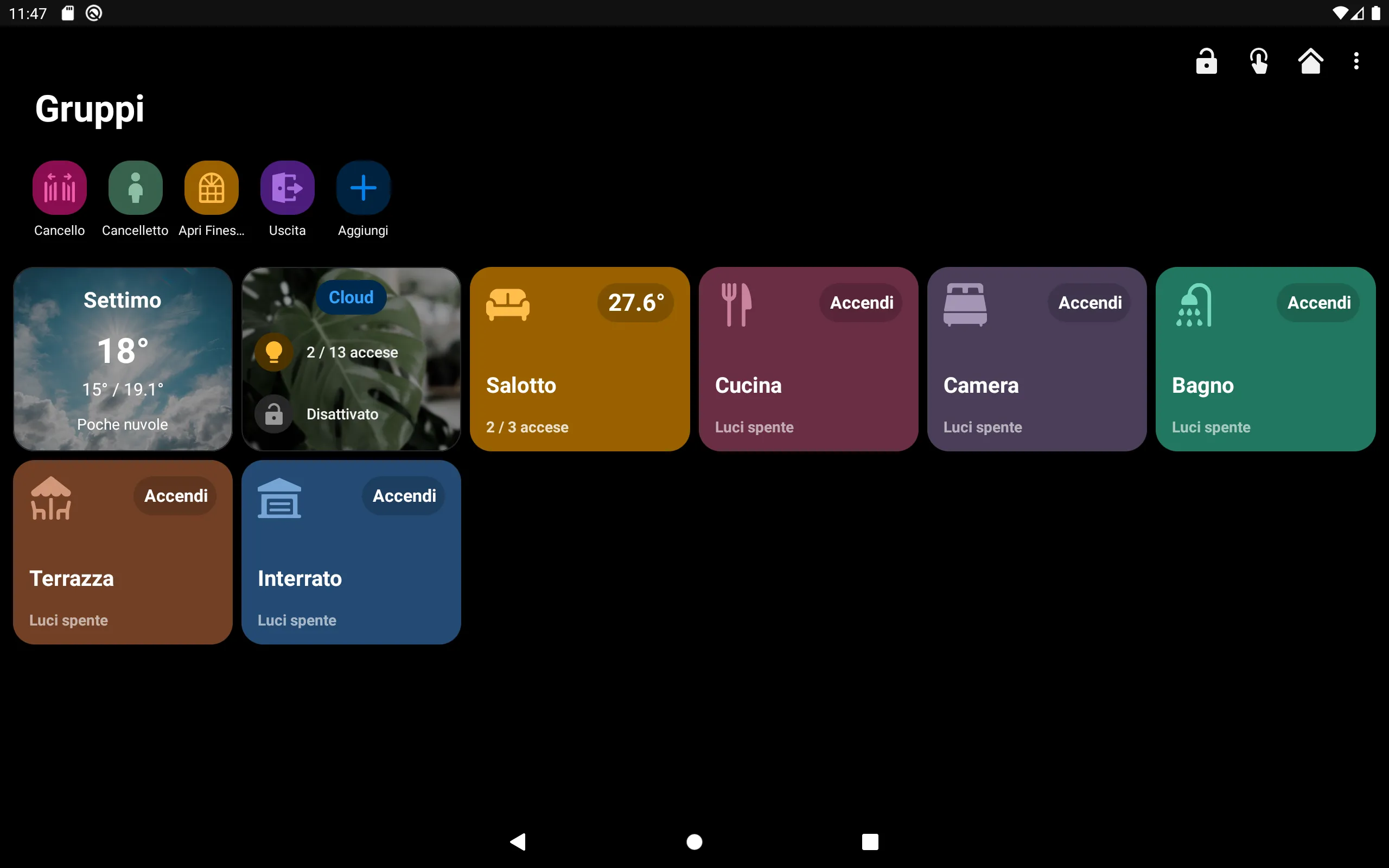Tap the bed icon on Camera card
This screenshot has width=1389, height=868.
(x=965, y=304)
